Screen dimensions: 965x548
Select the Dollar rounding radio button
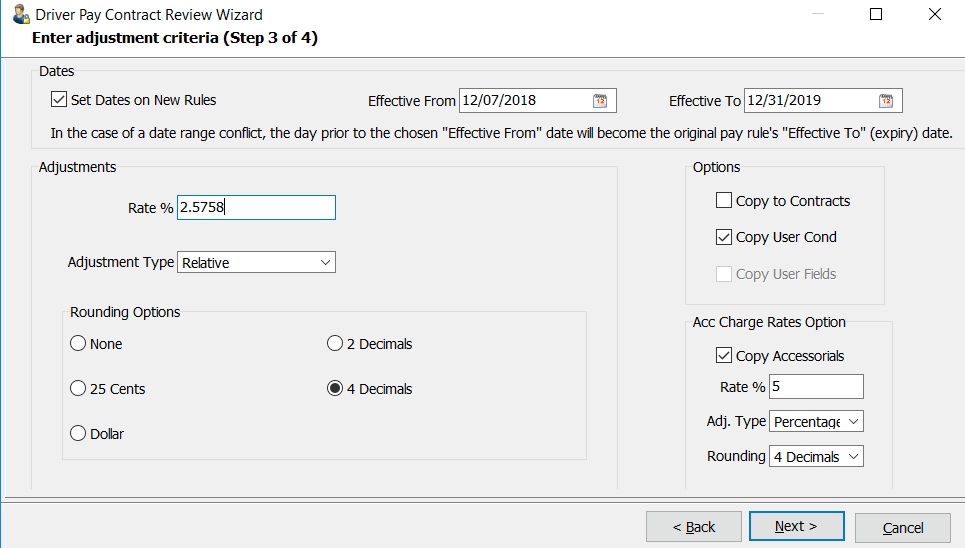tap(78, 434)
